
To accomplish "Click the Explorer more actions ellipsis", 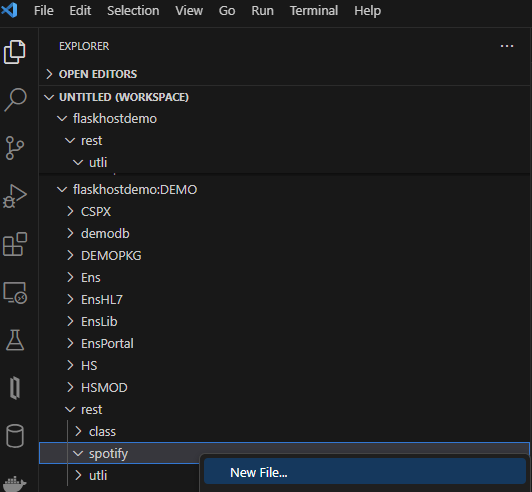I will pos(507,46).
